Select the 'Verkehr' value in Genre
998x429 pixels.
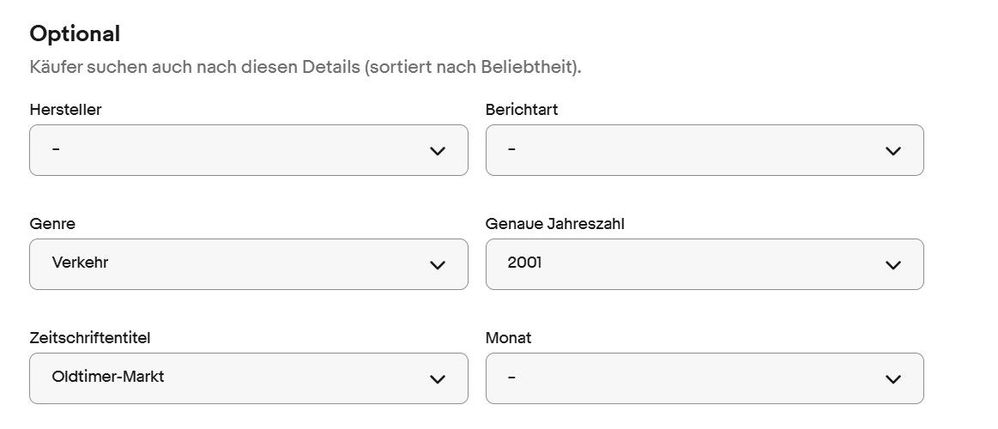(80, 264)
